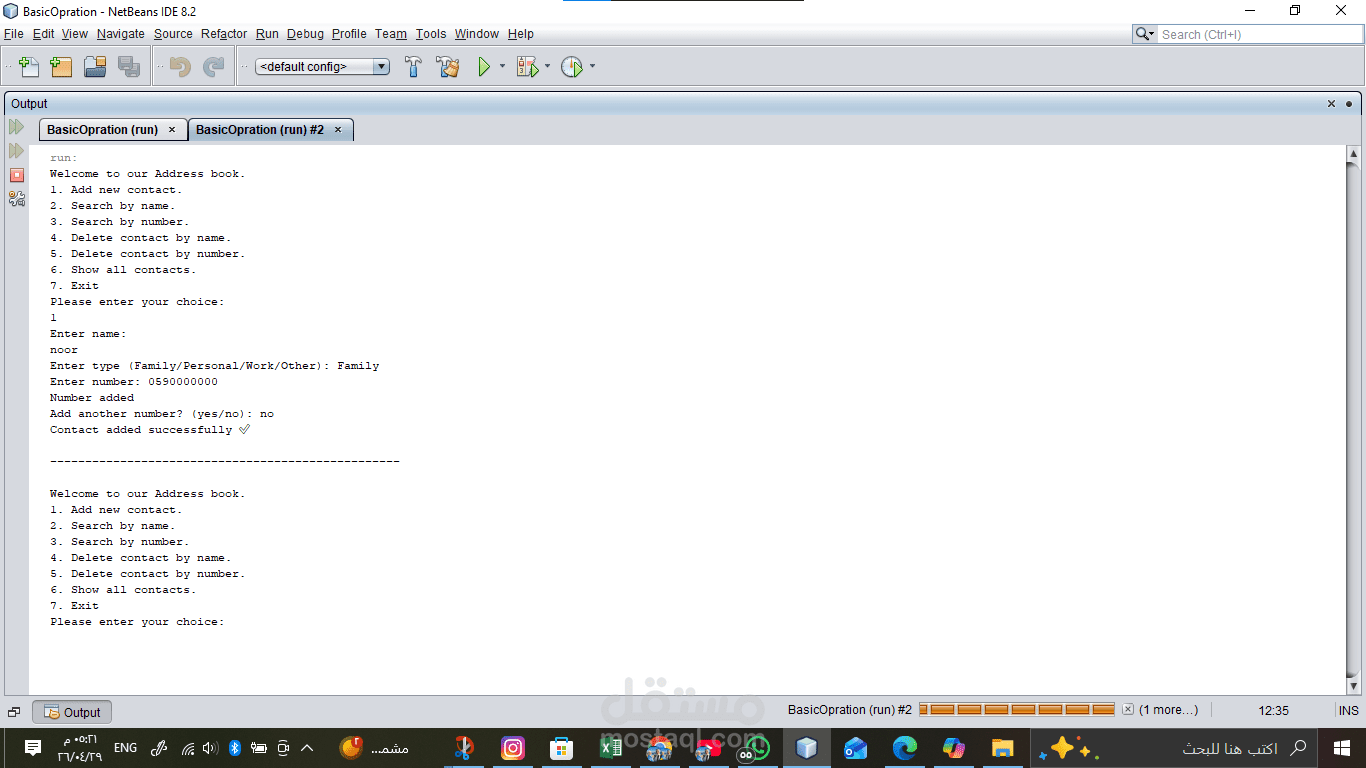The width and height of the screenshot is (1366, 768).
Task: Click the Profile Project clock icon
Action: [572, 67]
